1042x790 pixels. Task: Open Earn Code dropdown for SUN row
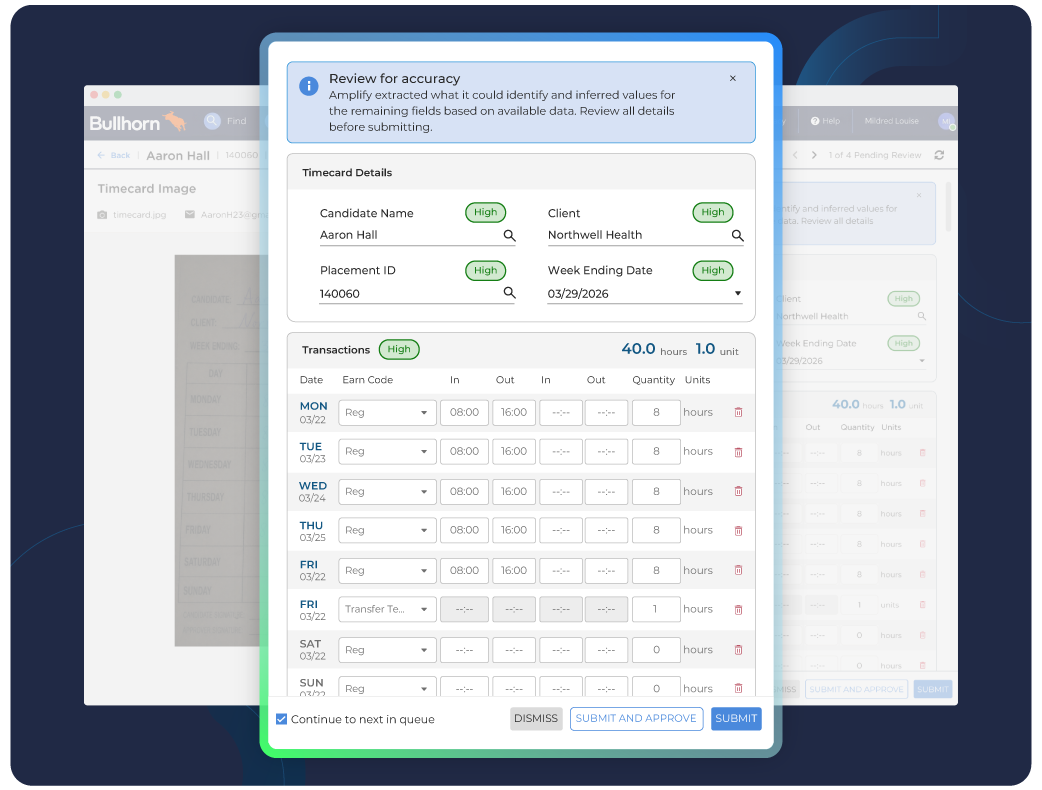[x=387, y=687]
